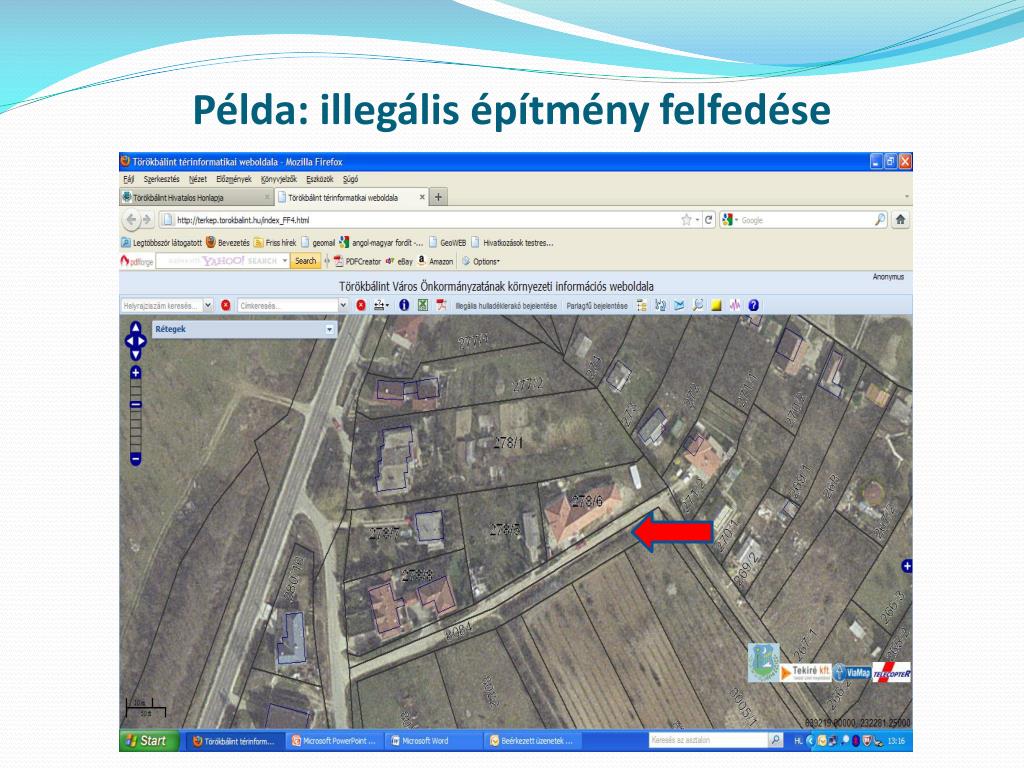The height and width of the screenshot is (768, 1024).
Task: Go to Firefox home page icon
Action: click(901, 220)
